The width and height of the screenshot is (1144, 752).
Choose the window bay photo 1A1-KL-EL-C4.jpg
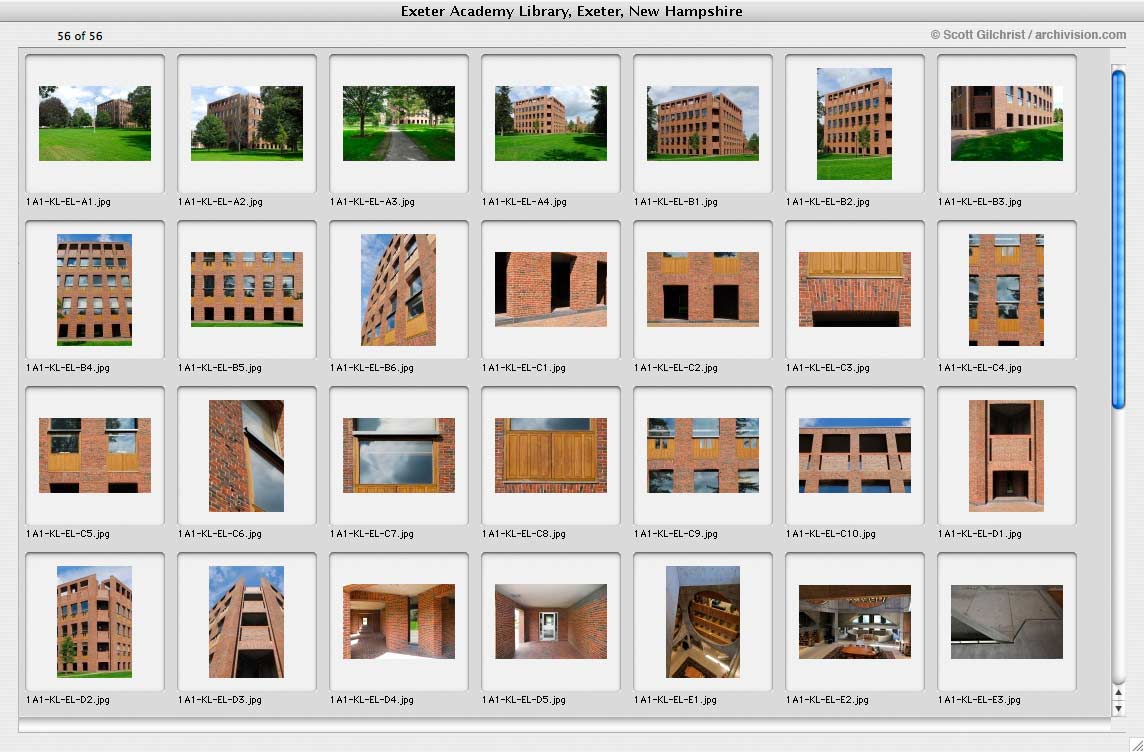(1007, 290)
